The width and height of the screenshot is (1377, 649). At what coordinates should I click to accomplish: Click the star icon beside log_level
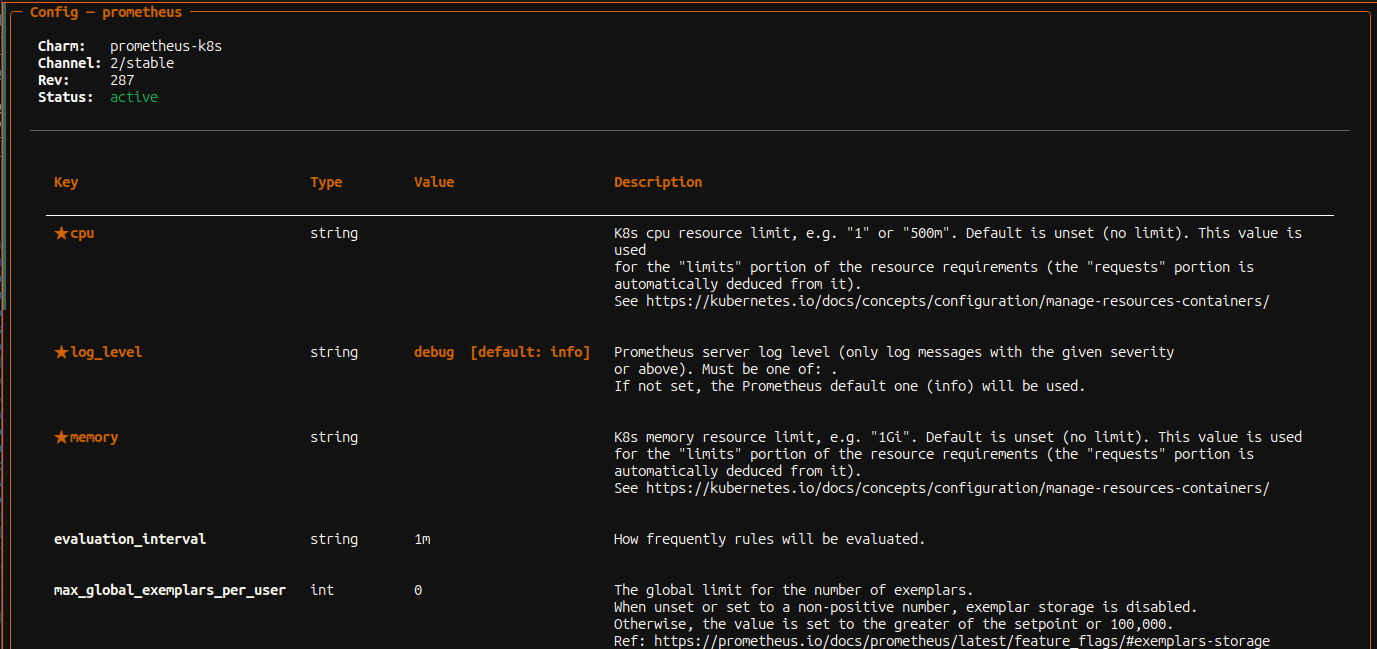[61, 352]
